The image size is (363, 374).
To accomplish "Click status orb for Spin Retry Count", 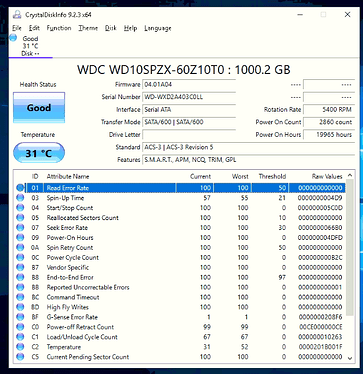I will [x=20, y=247].
